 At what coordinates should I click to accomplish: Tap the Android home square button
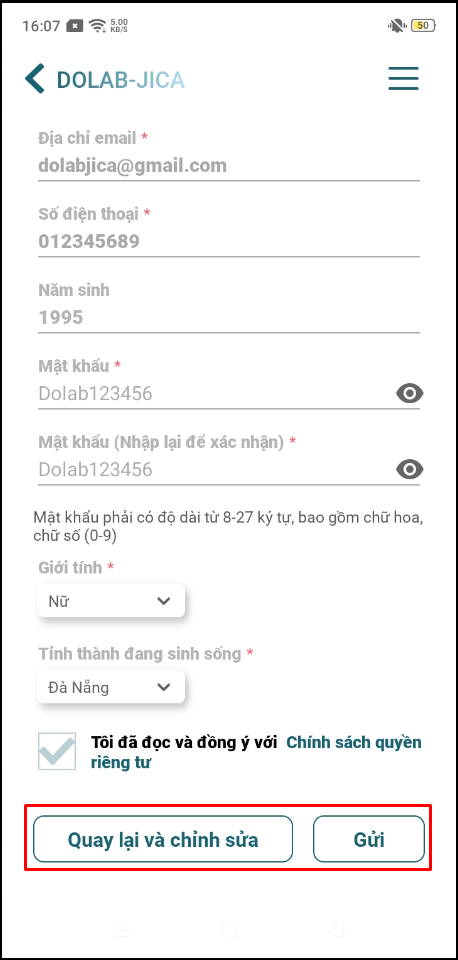tap(230, 931)
